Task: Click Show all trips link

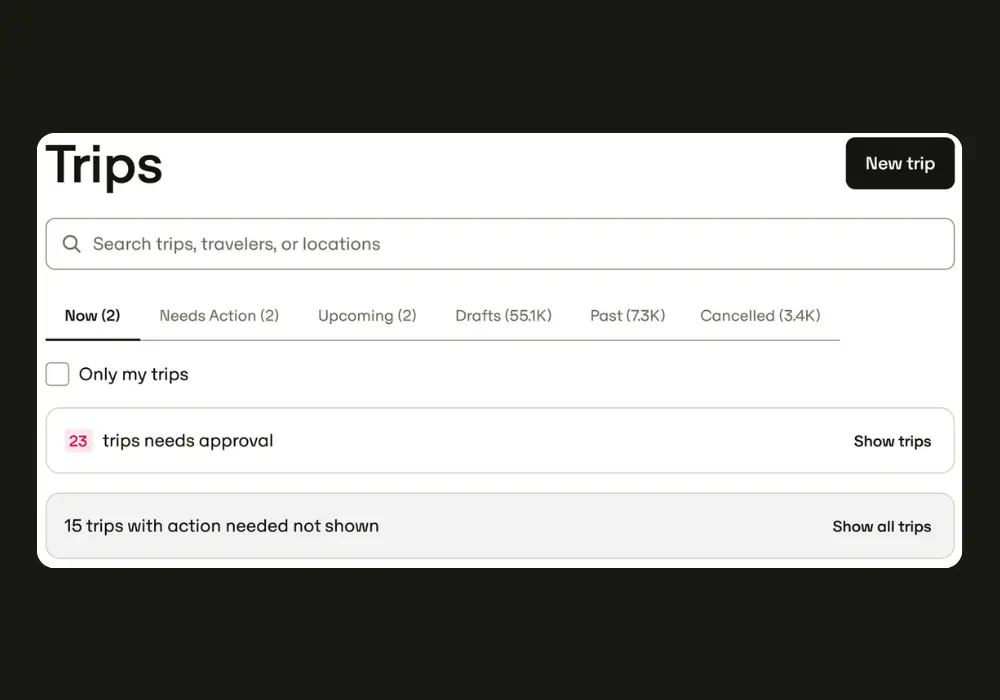Action: (x=881, y=526)
